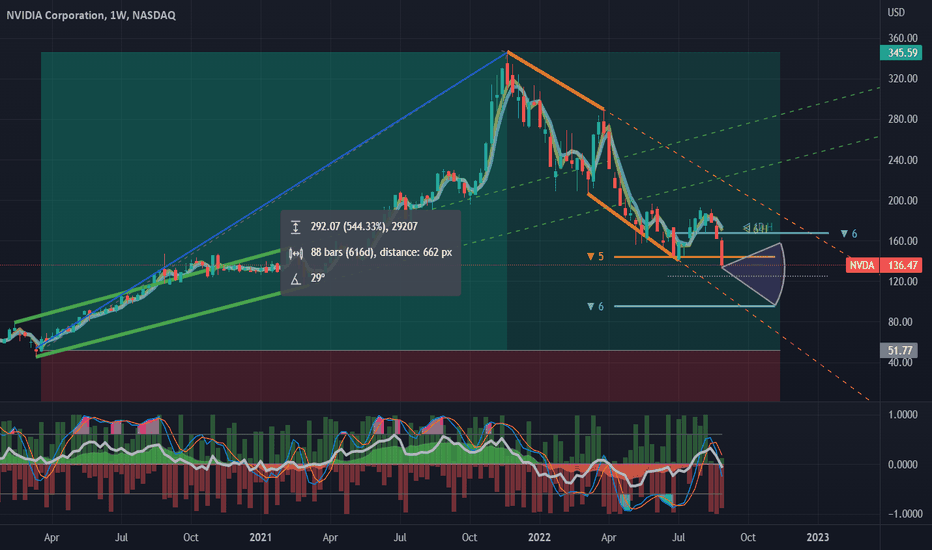Click the angle icon beside 29°
Image resolution: width=932 pixels, height=550 pixels.
pyautogui.click(x=295, y=278)
